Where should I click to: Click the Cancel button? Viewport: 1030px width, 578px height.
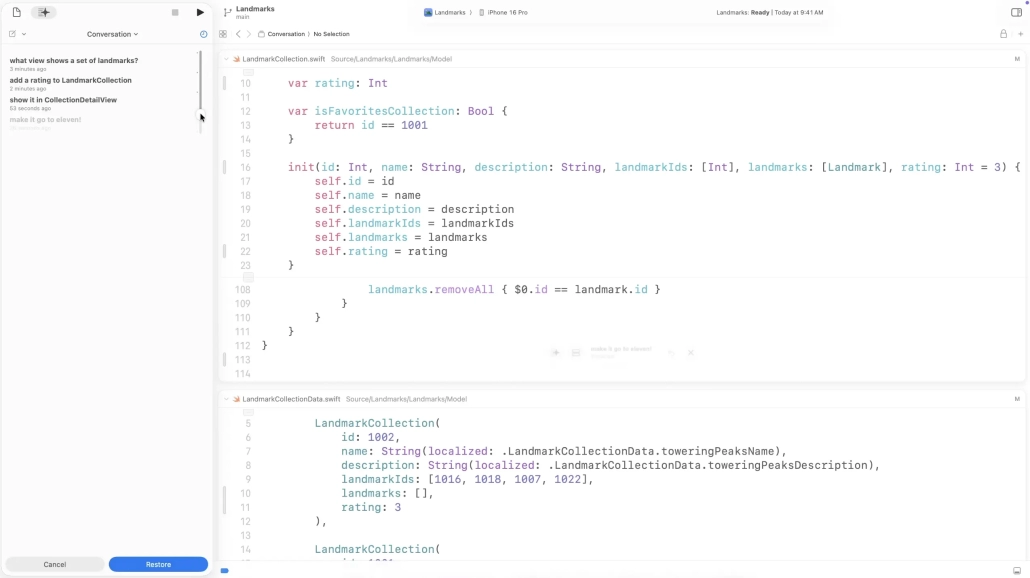click(55, 564)
